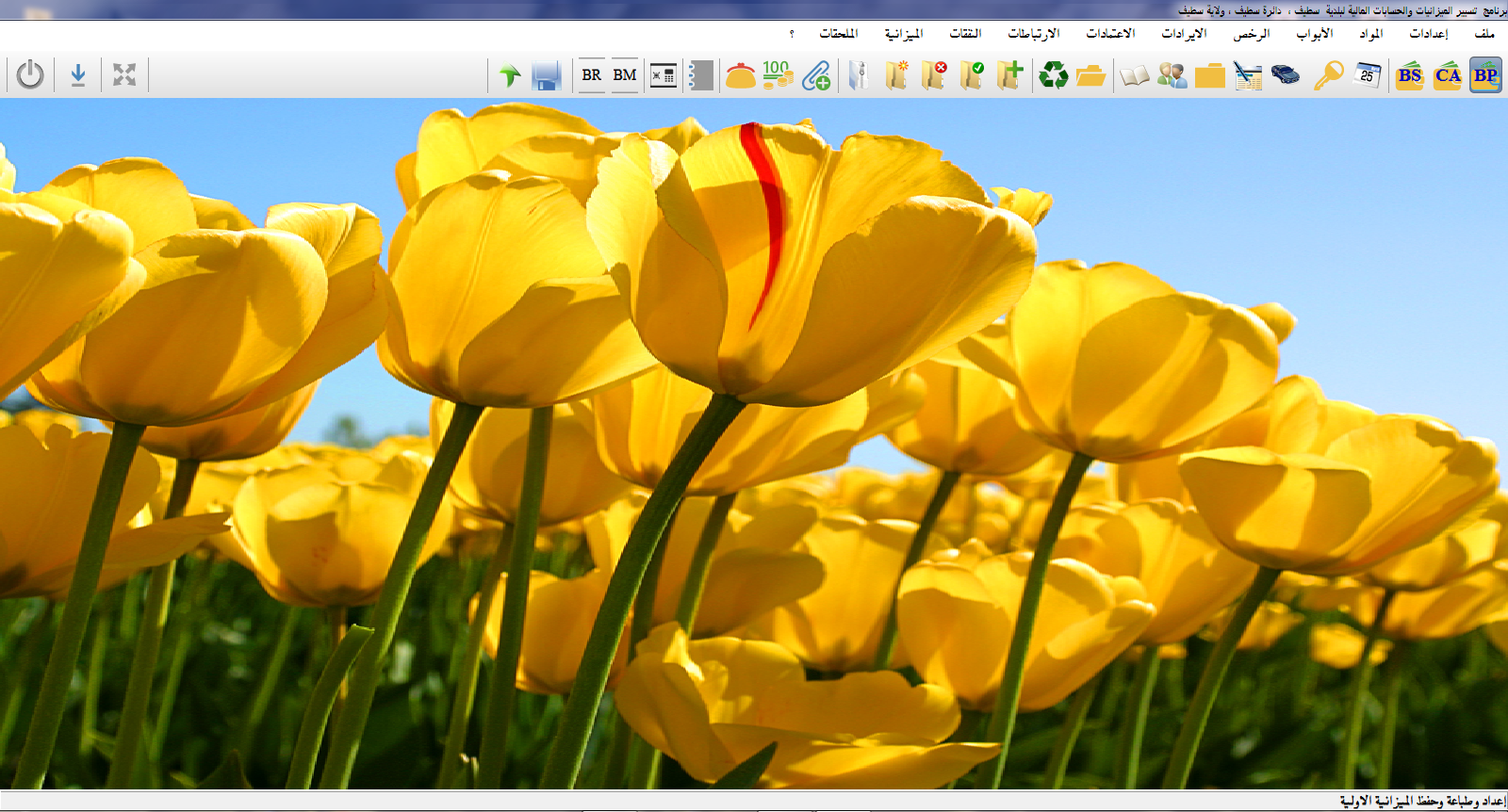Select the folder with red X icon
Screen dimensions: 1508x812
[x=933, y=75]
